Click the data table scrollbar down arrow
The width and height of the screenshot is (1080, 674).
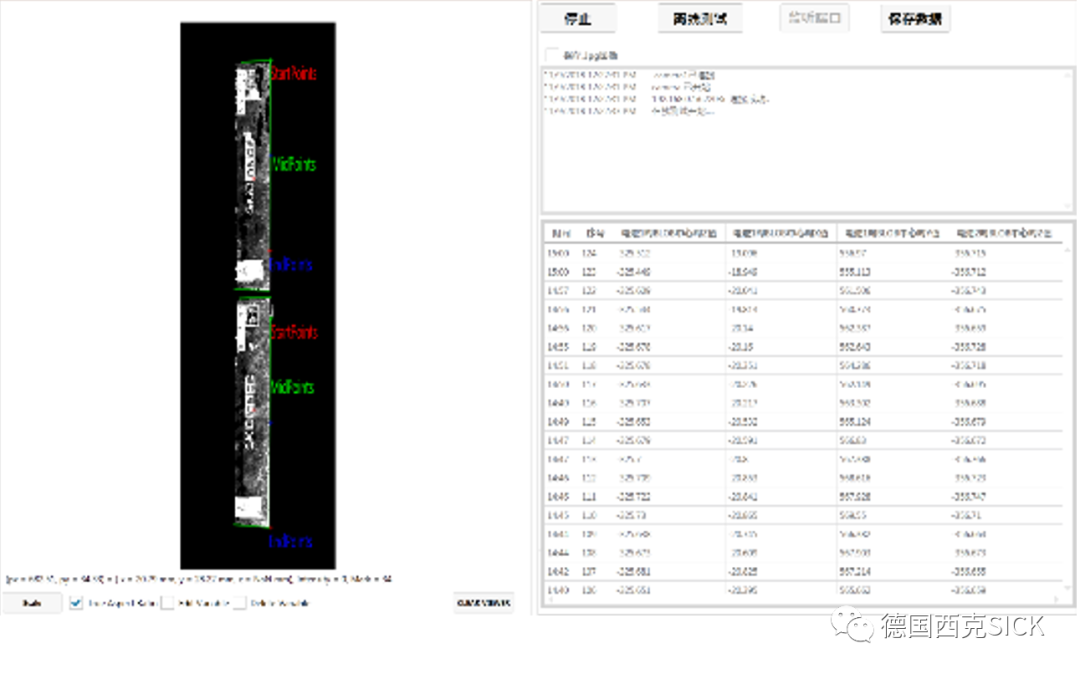(x=1068, y=588)
